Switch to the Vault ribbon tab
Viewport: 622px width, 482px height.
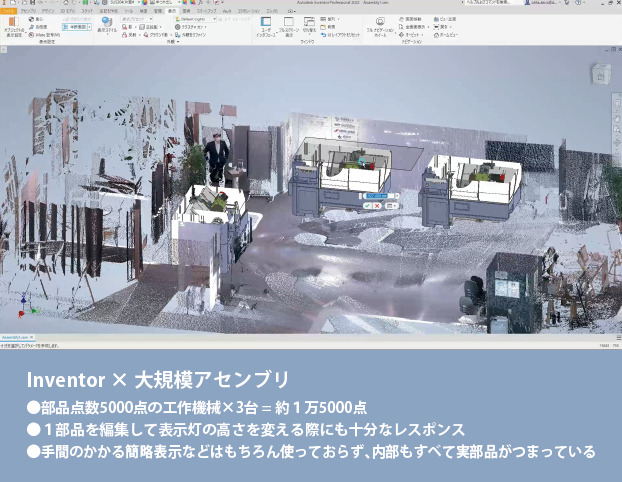pyautogui.click(x=227, y=11)
